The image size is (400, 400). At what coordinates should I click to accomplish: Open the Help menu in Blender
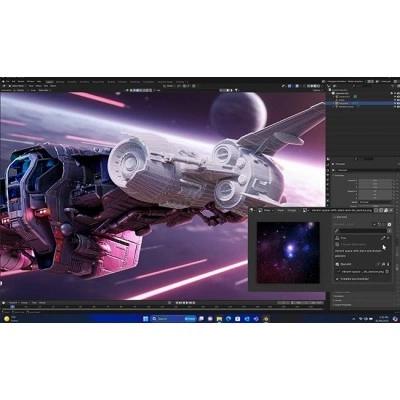[39, 81]
